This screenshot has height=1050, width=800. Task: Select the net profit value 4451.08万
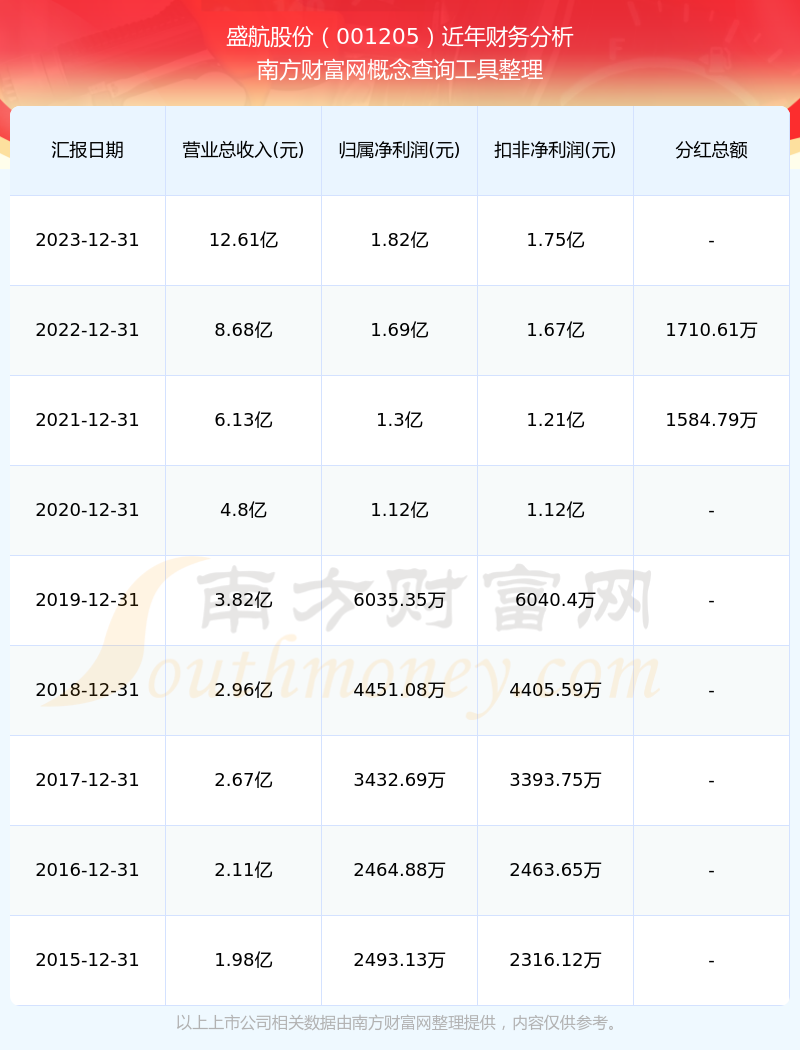pyautogui.click(x=400, y=690)
